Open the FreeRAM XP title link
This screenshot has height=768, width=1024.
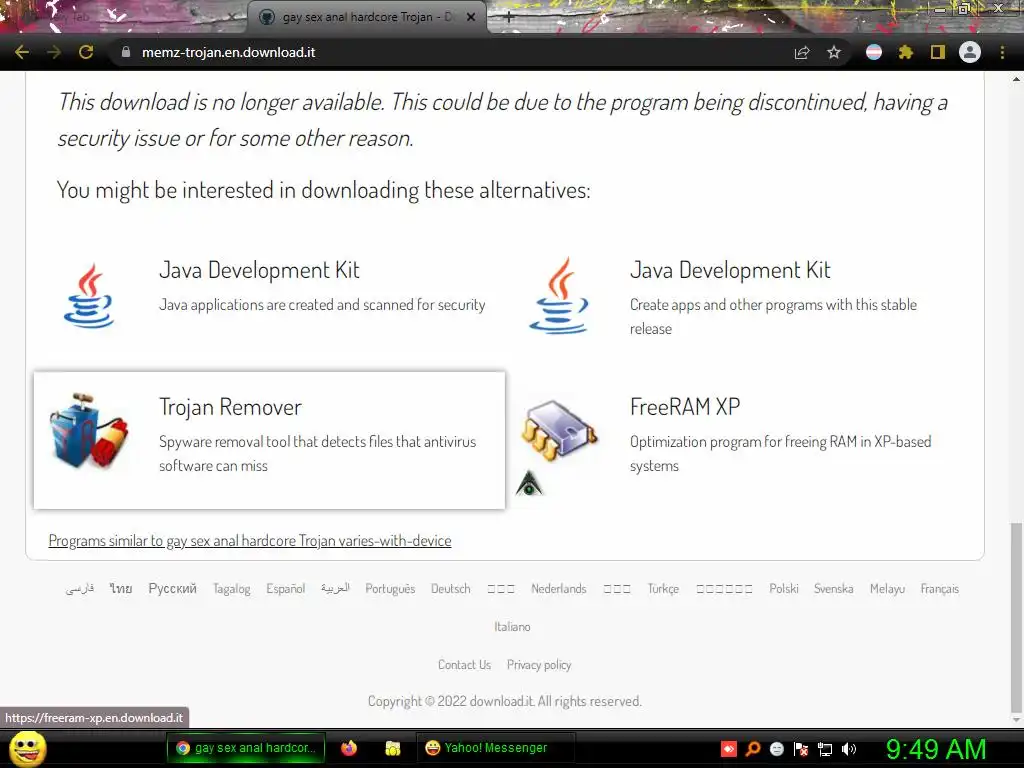[685, 407]
